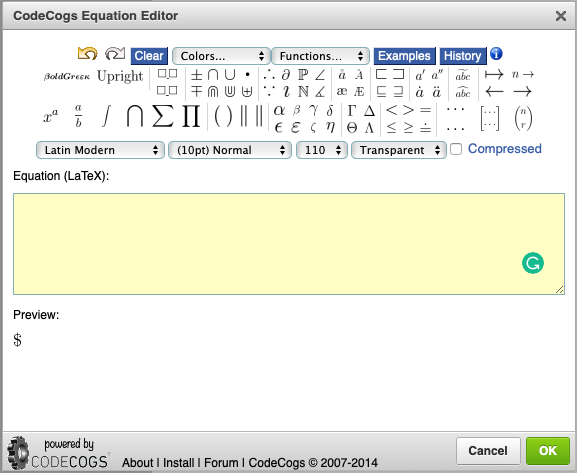Toggle the Compressed checkbox

point(456,149)
